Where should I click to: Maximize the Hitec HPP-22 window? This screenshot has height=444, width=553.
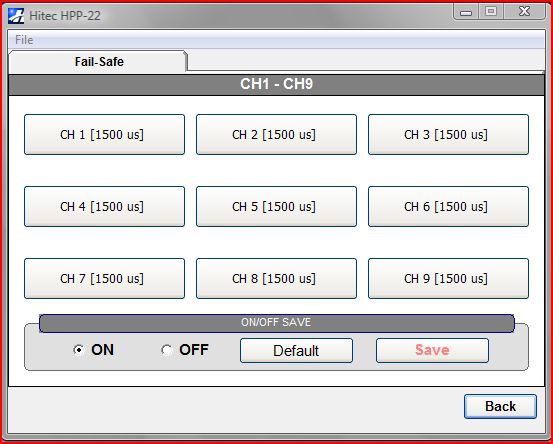[x=491, y=12]
